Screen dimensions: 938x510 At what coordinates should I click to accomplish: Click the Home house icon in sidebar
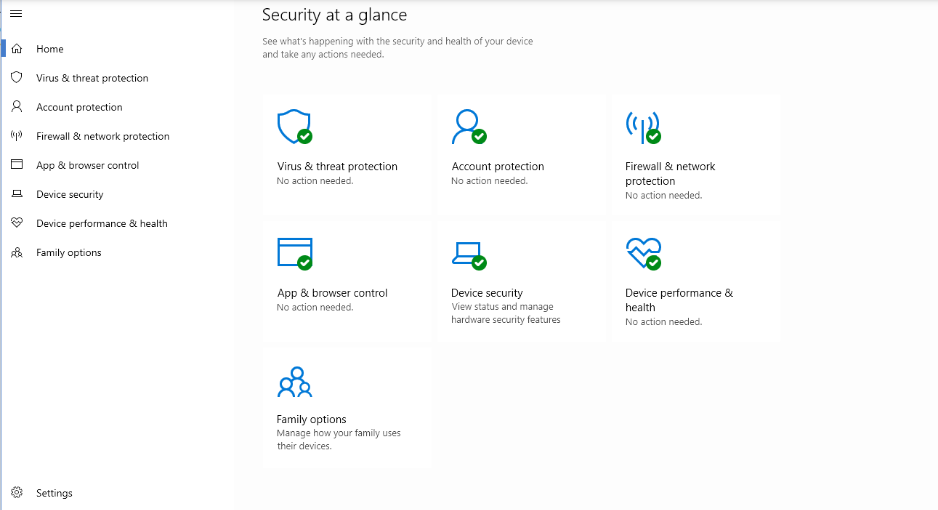17,48
